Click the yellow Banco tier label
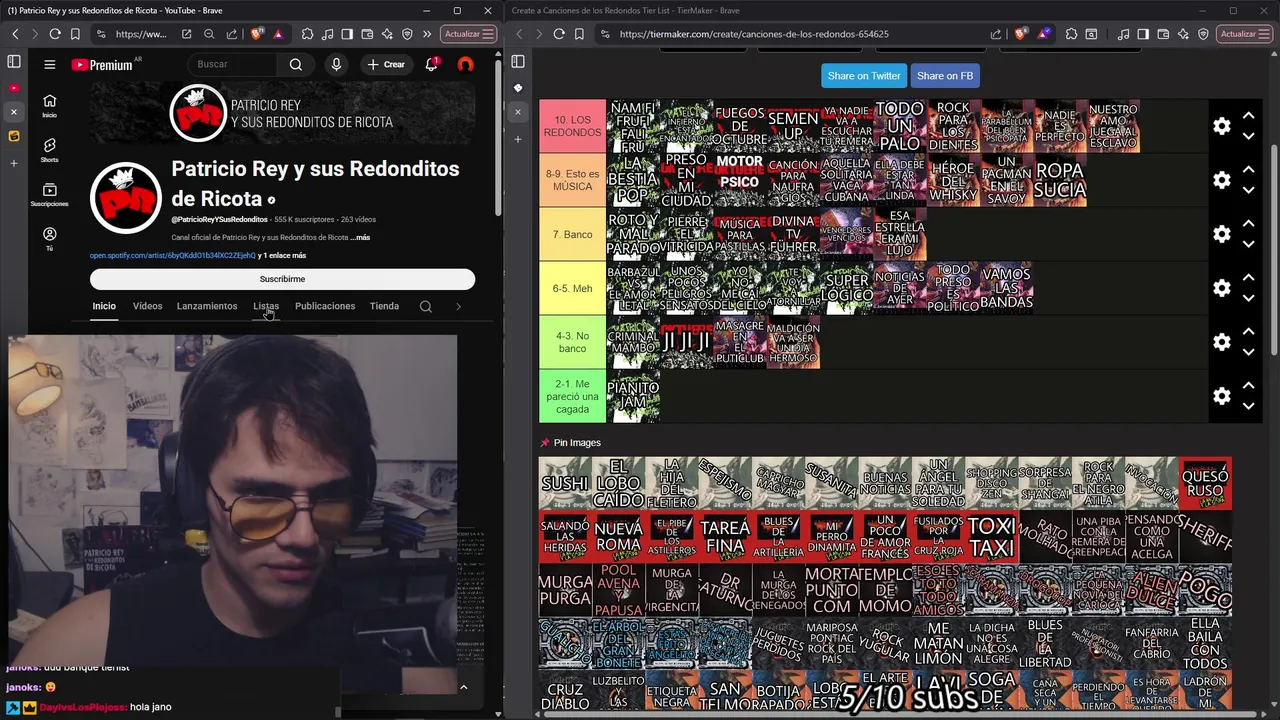This screenshot has width=1280, height=720. pos(572,234)
